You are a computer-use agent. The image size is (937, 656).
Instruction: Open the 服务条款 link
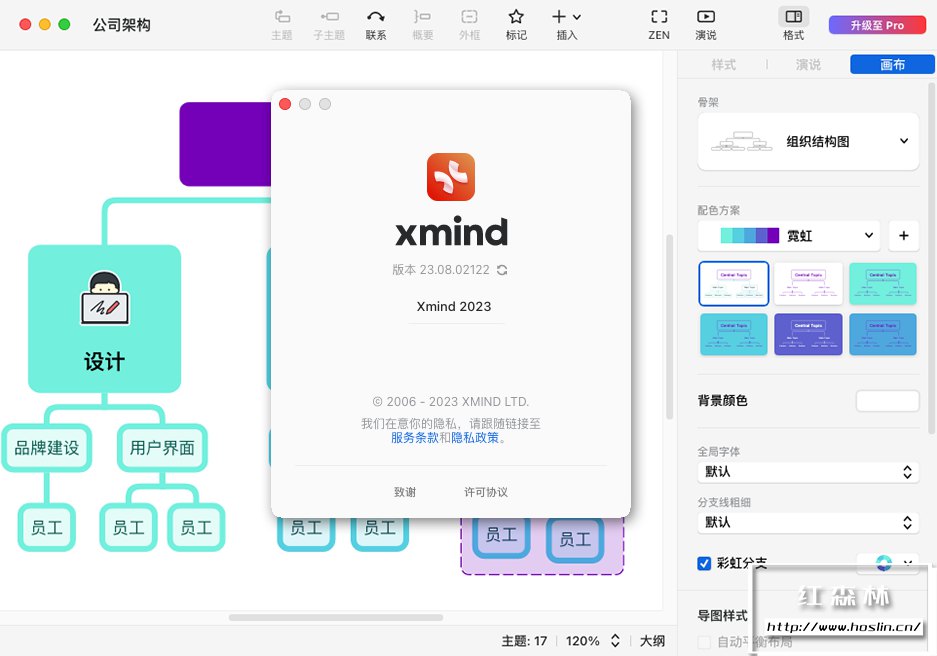415,438
